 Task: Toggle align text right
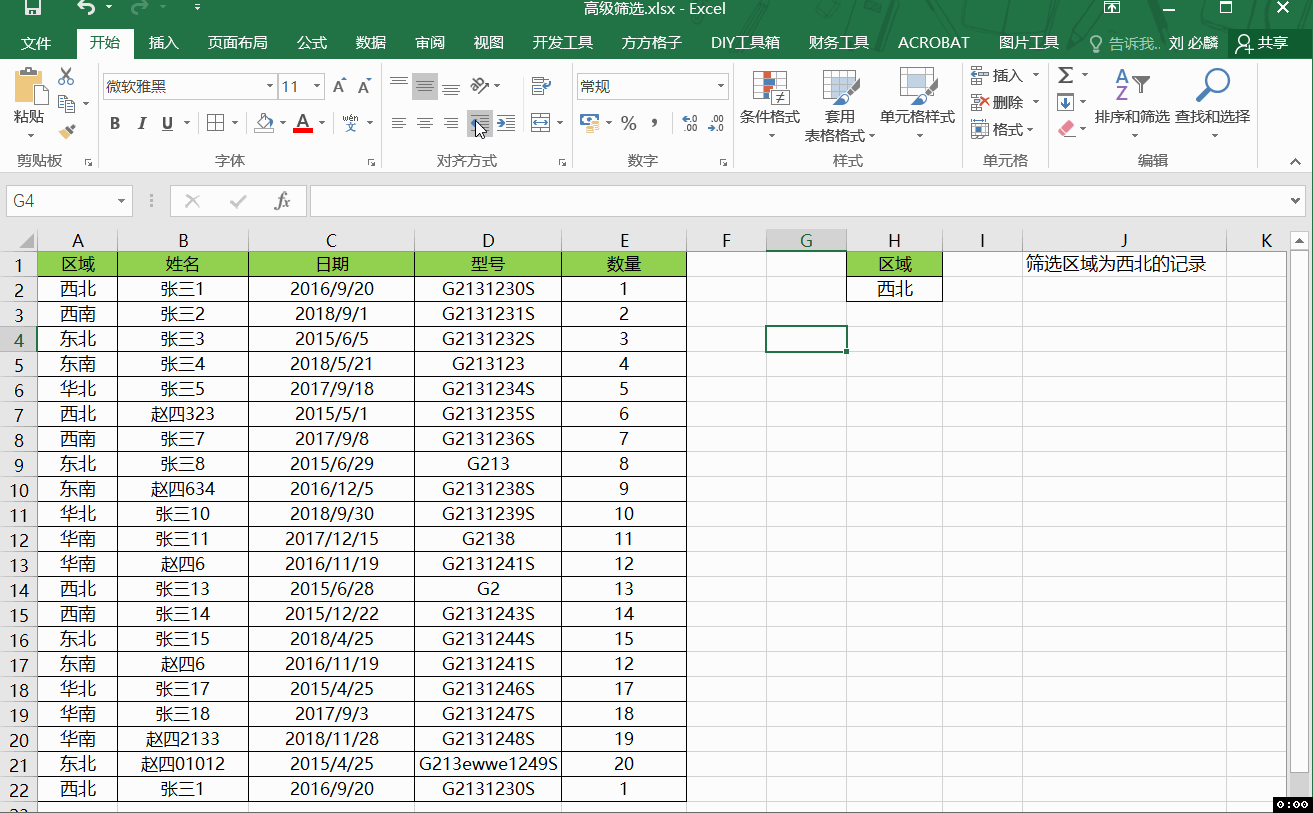coord(451,123)
